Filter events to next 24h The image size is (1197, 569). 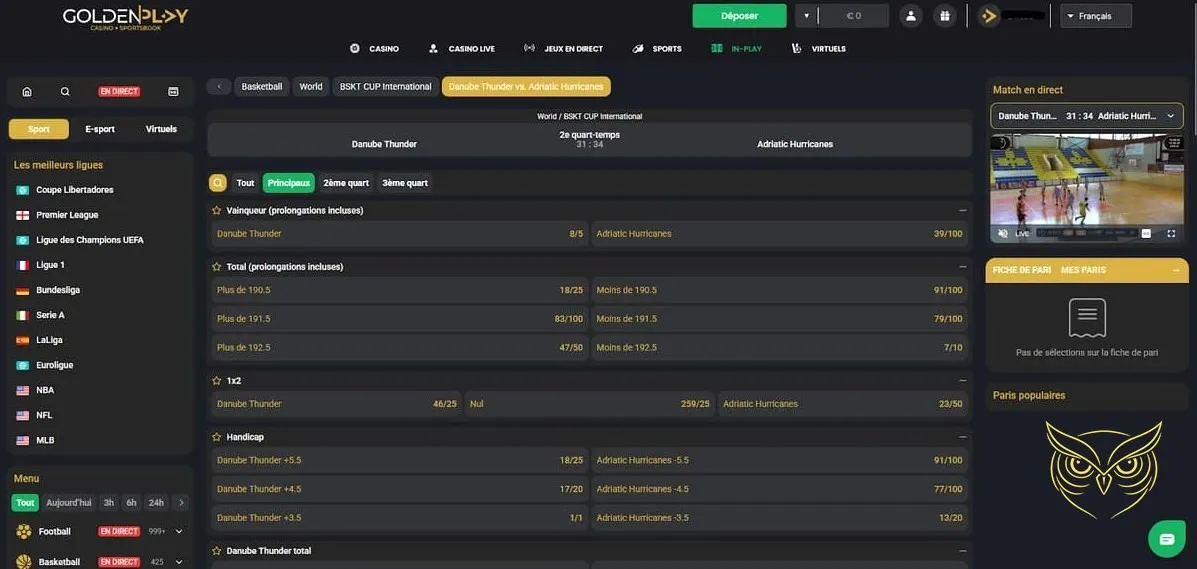coord(156,503)
